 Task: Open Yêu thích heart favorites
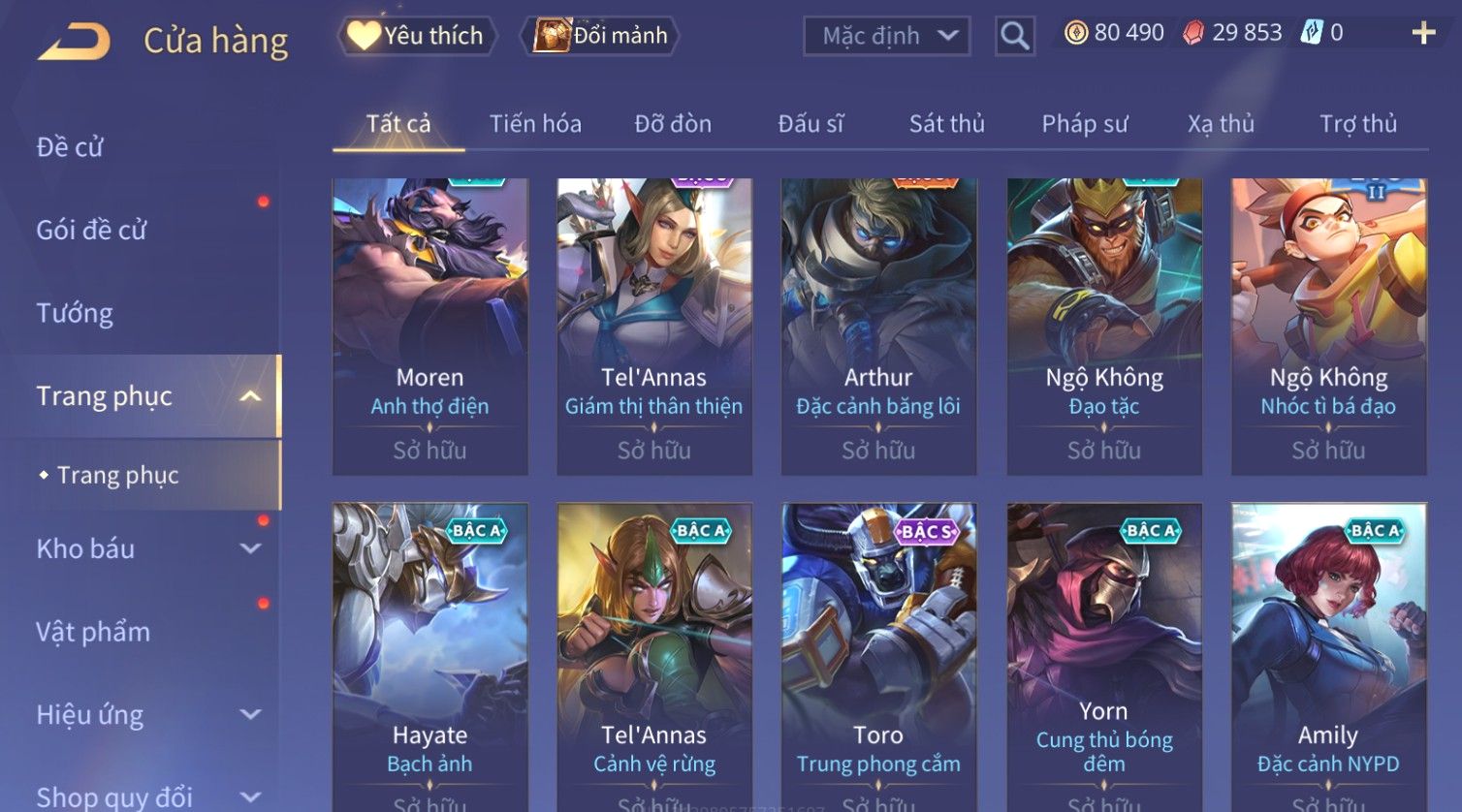(417, 36)
